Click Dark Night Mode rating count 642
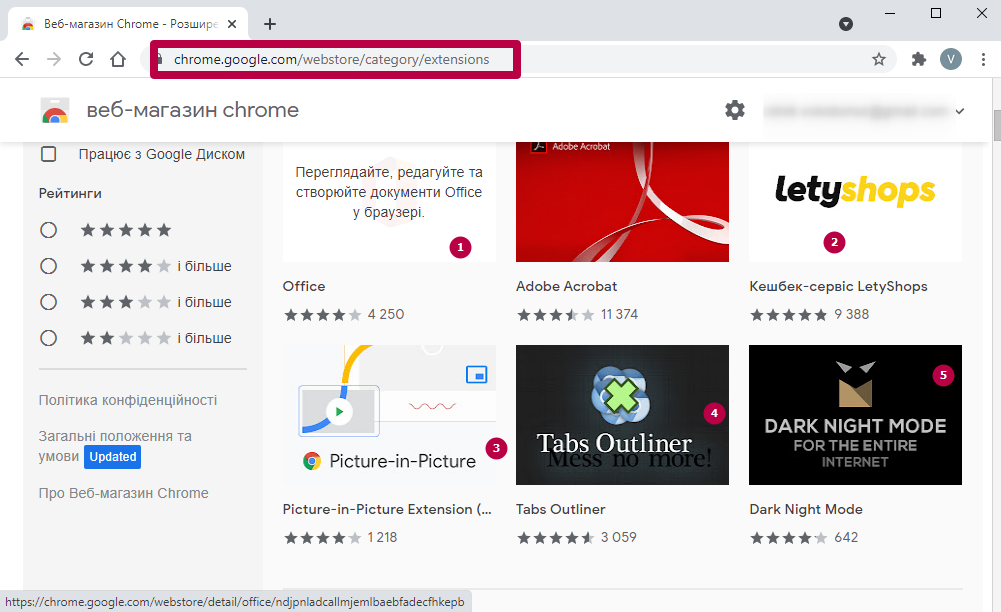1001x612 pixels. pyautogui.click(x=846, y=537)
